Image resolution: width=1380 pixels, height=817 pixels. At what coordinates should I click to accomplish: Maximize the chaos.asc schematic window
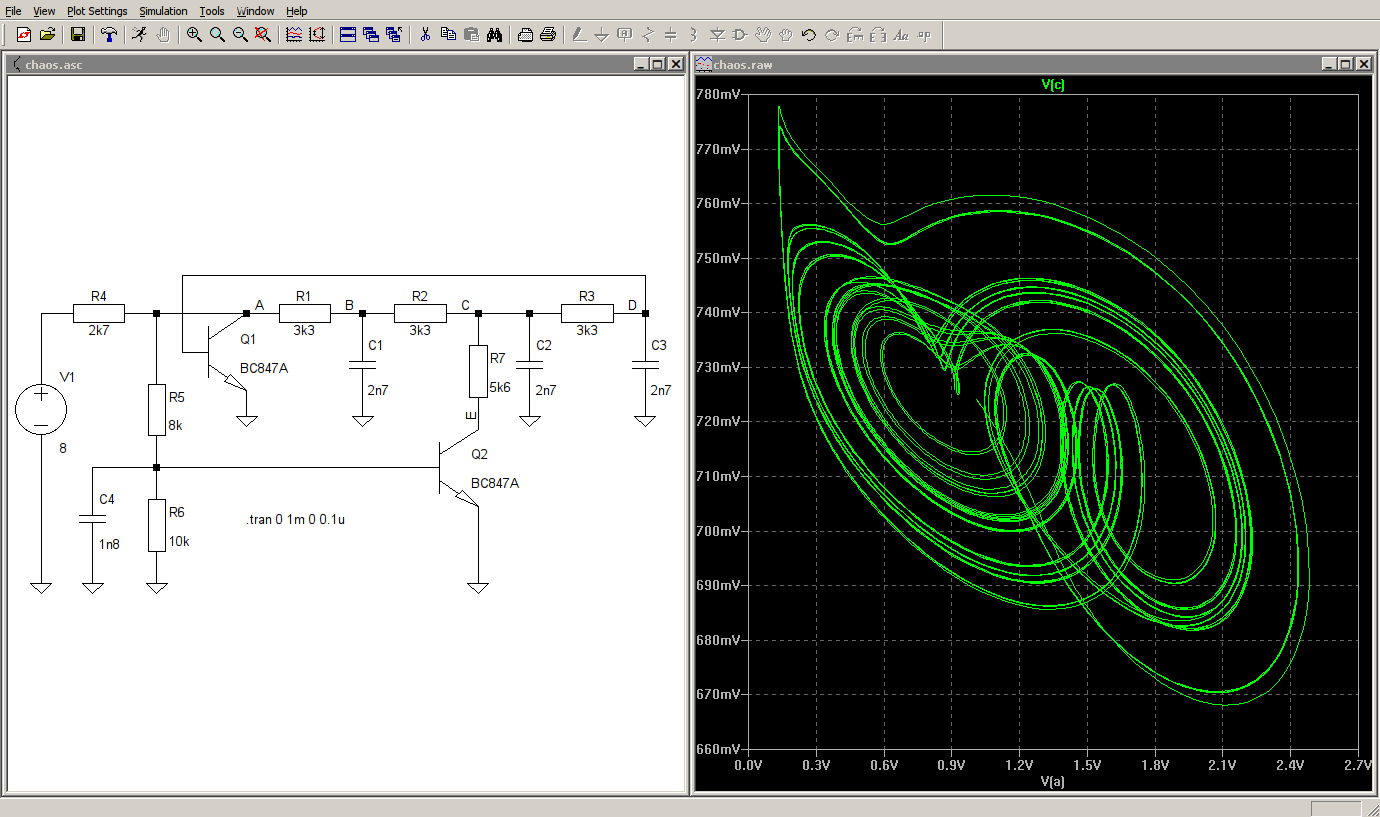[x=658, y=64]
